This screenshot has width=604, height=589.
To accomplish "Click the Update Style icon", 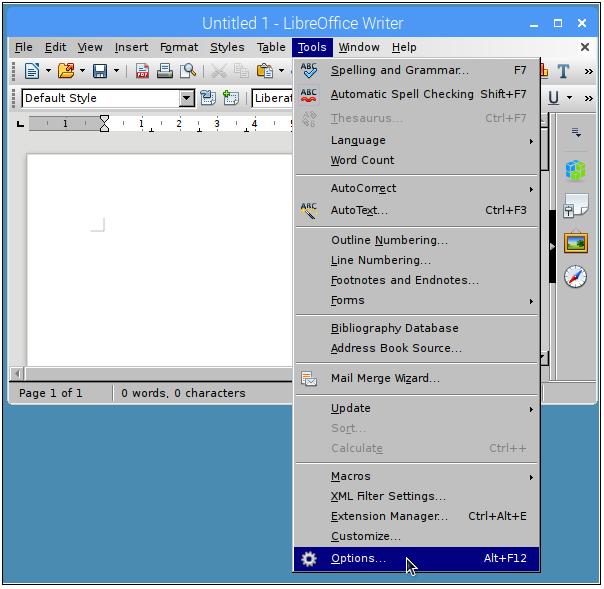I will 208,98.
